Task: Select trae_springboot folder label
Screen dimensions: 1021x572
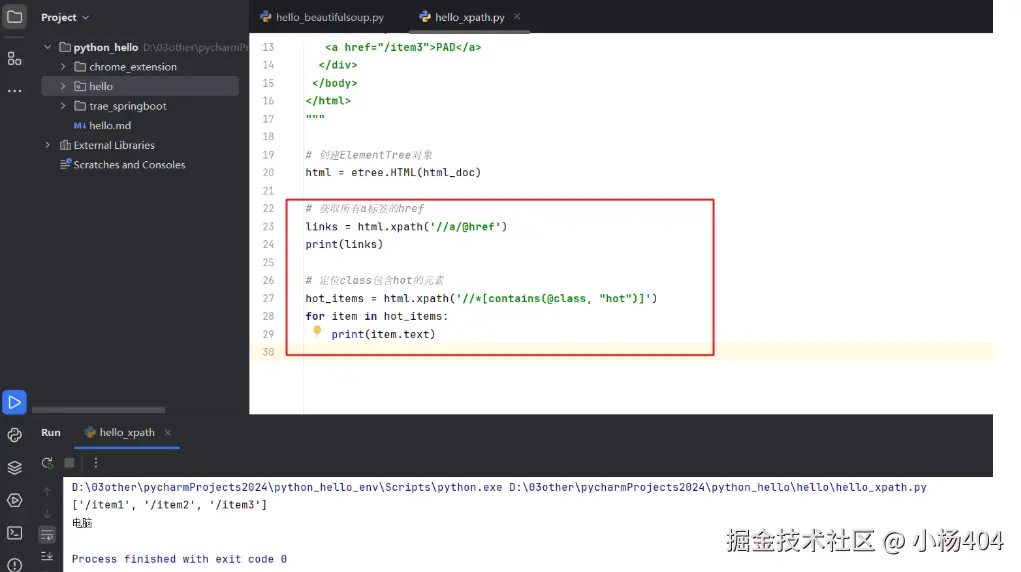Action: click(x=128, y=106)
